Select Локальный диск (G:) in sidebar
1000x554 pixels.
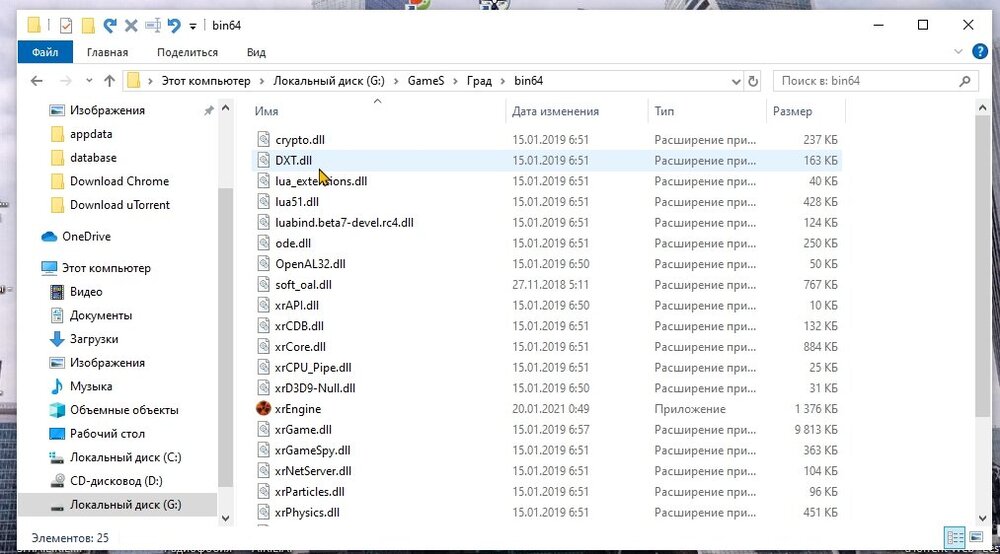coord(125,504)
